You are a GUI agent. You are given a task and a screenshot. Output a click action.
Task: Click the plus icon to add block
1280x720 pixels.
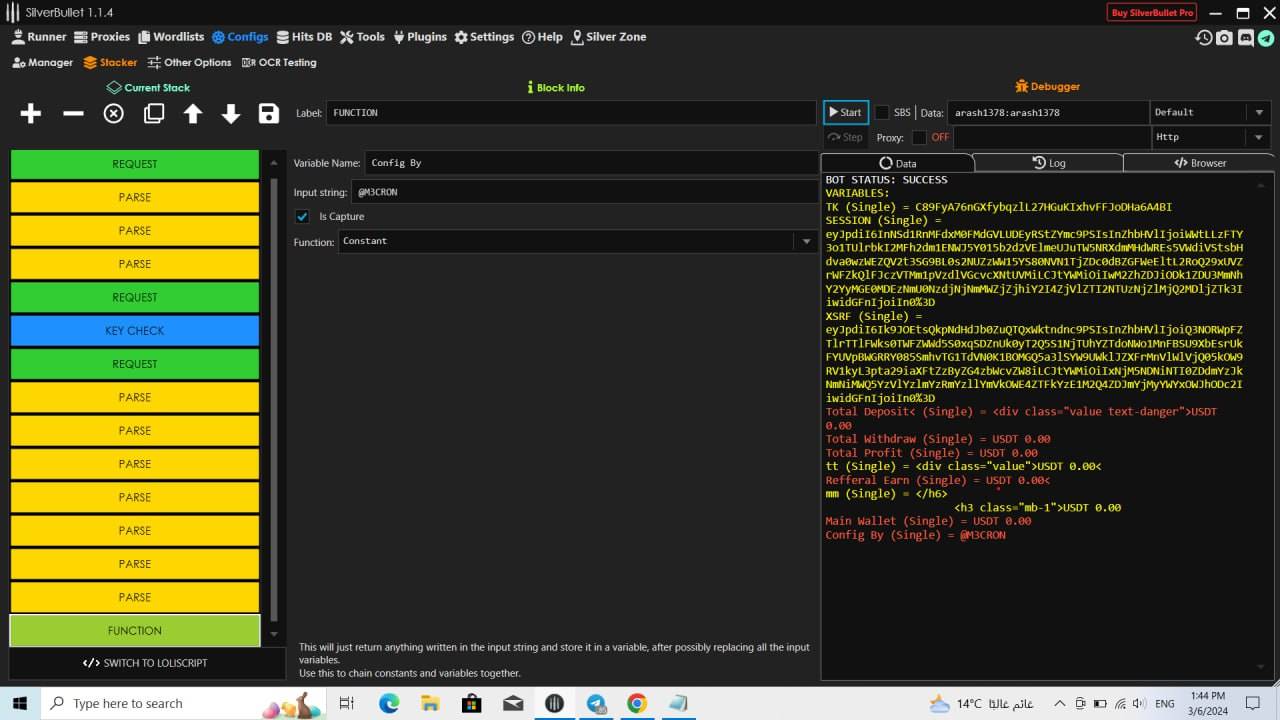[x=31, y=114]
